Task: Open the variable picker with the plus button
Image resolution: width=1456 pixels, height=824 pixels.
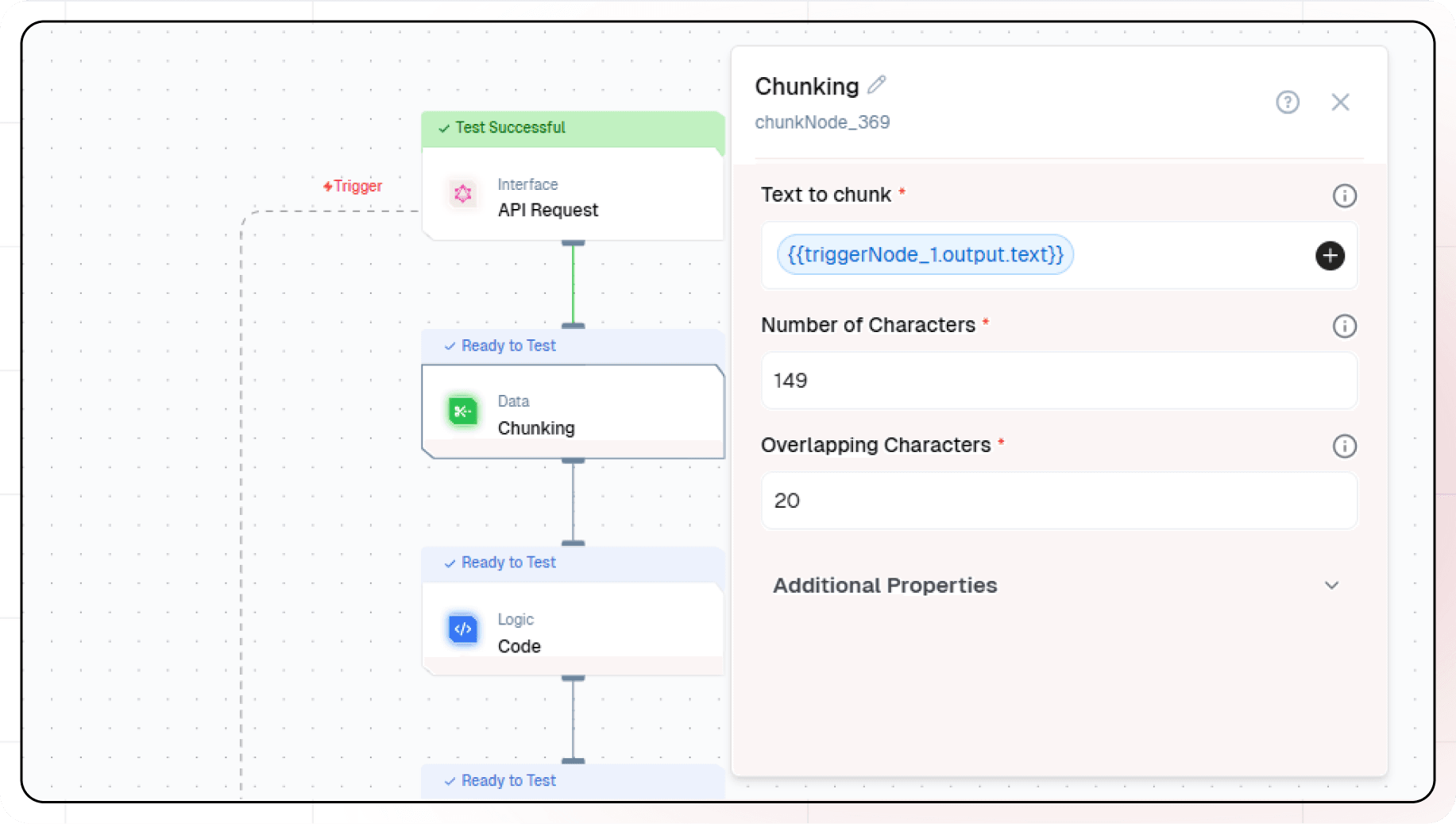Action: (x=1330, y=255)
